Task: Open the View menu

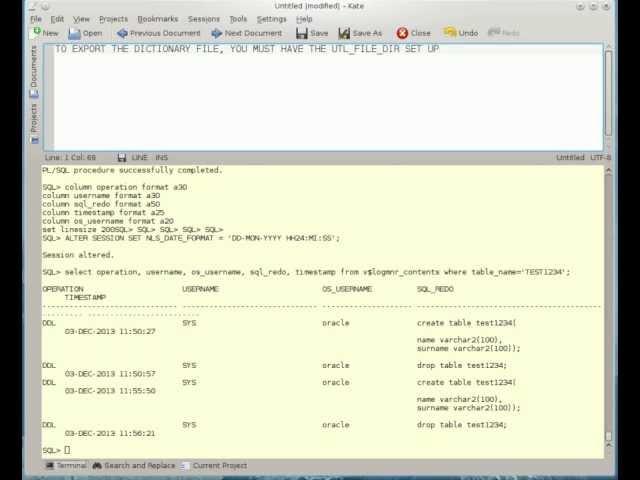Action: click(81, 19)
